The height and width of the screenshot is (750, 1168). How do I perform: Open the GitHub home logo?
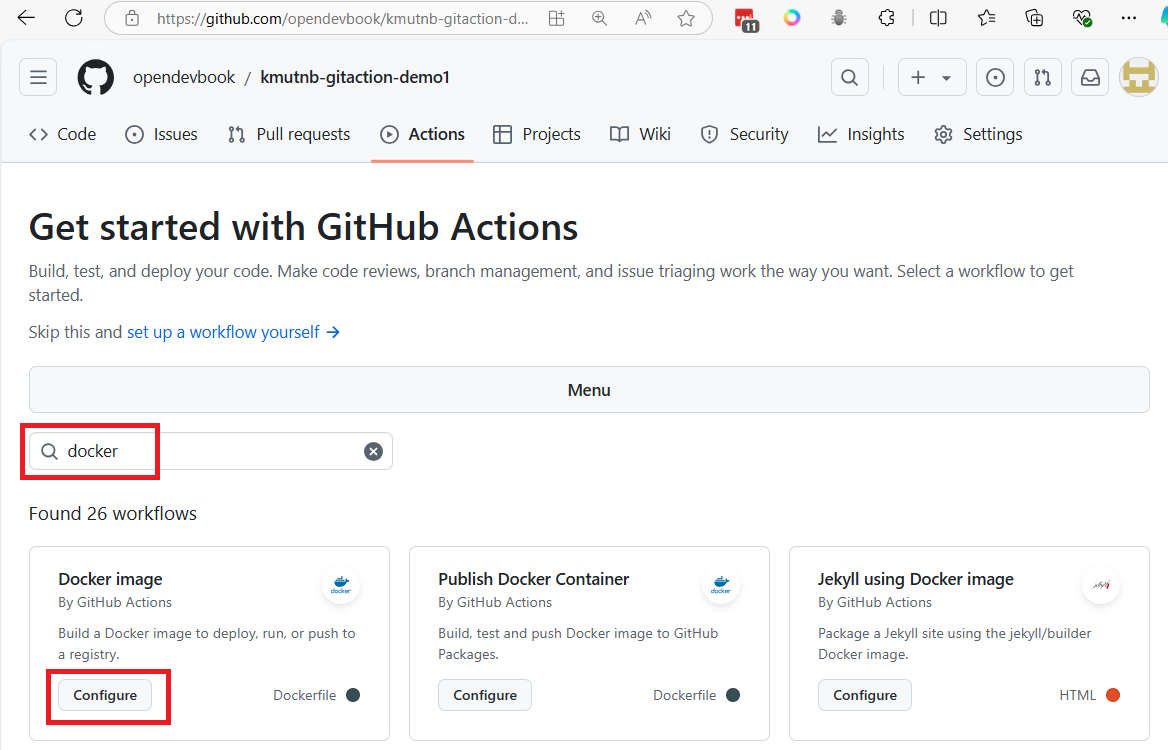click(96, 77)
